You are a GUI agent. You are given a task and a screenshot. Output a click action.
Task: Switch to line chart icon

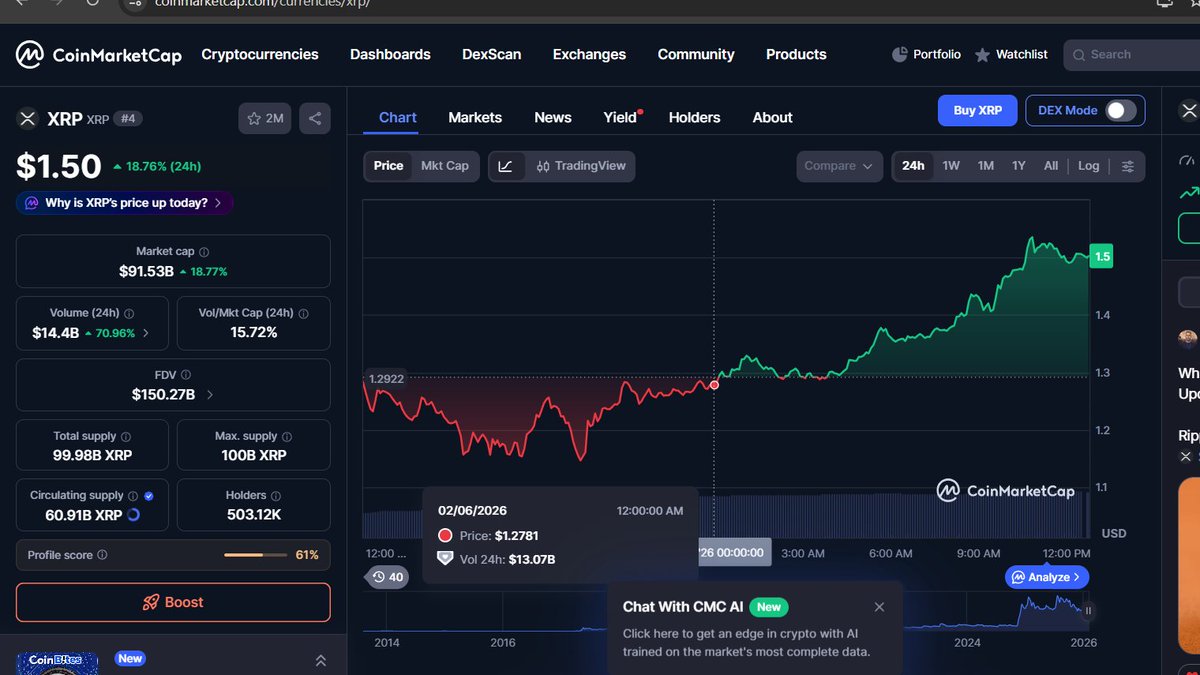coord(506,166)
